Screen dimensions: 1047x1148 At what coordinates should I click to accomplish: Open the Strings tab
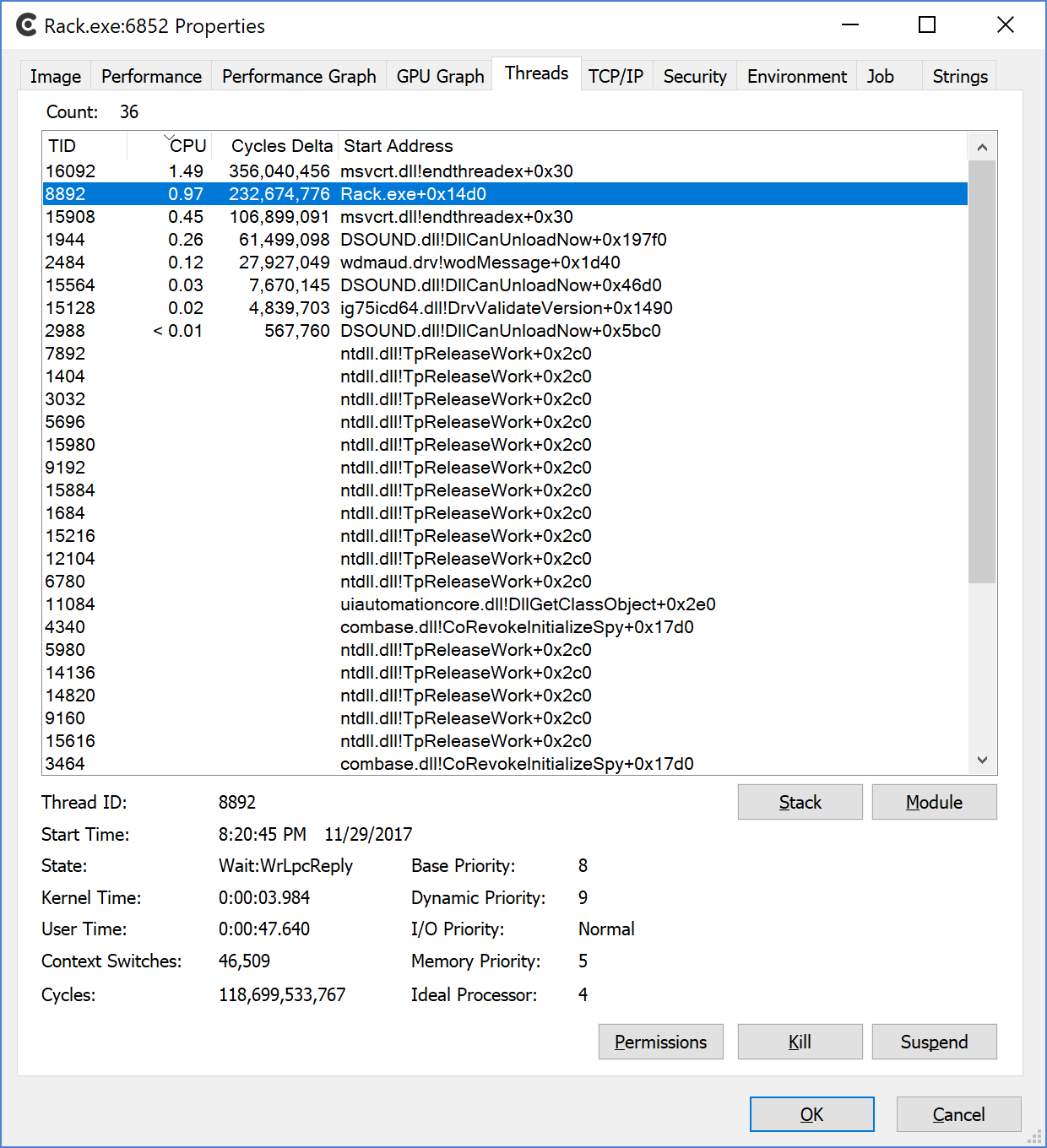point(960,76)
